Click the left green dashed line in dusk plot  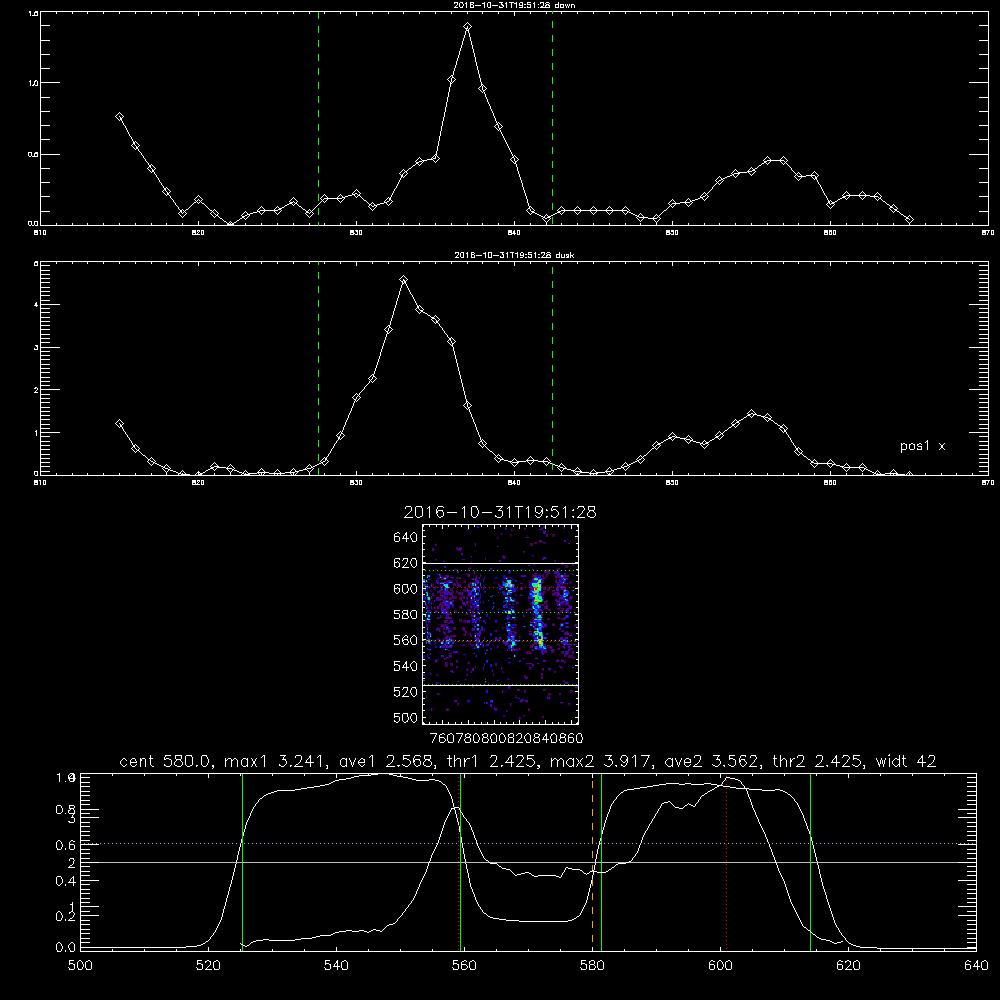318,369
